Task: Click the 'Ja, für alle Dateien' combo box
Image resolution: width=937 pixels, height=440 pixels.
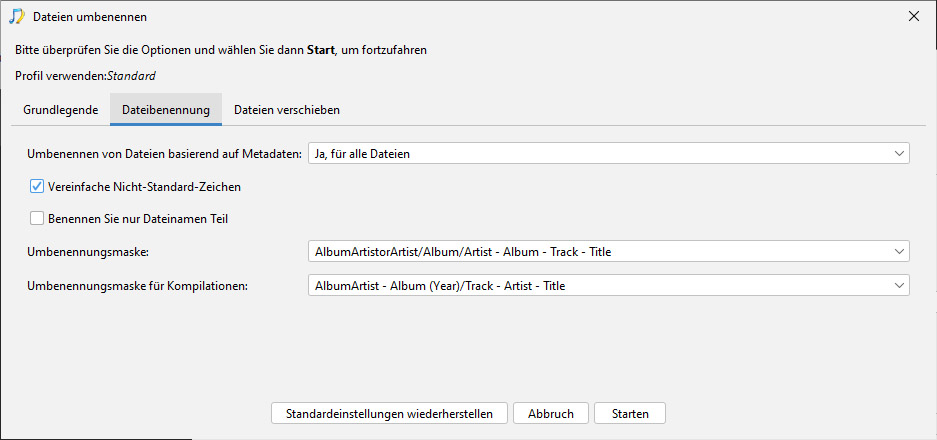Action: [x=608, y=154]
